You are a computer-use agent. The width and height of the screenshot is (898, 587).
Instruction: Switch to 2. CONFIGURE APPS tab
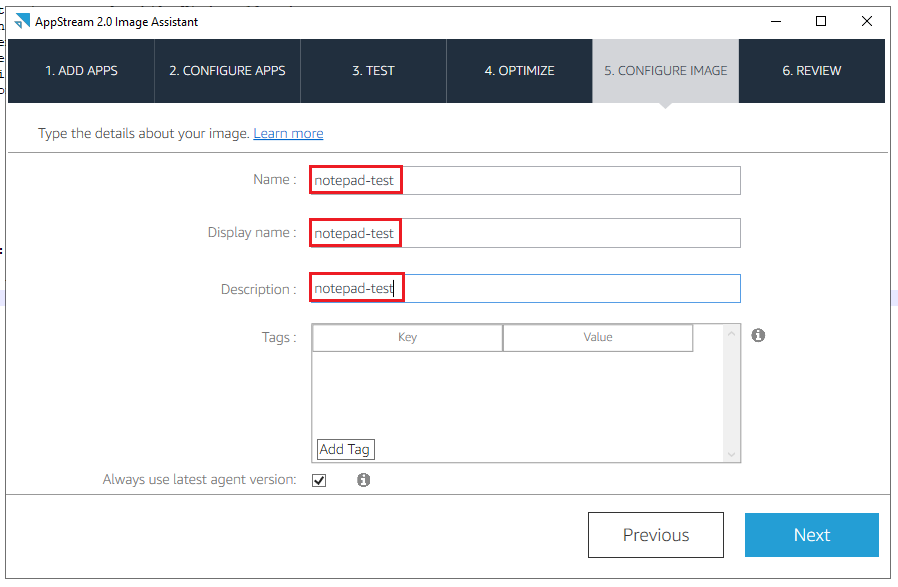(227, 71)
